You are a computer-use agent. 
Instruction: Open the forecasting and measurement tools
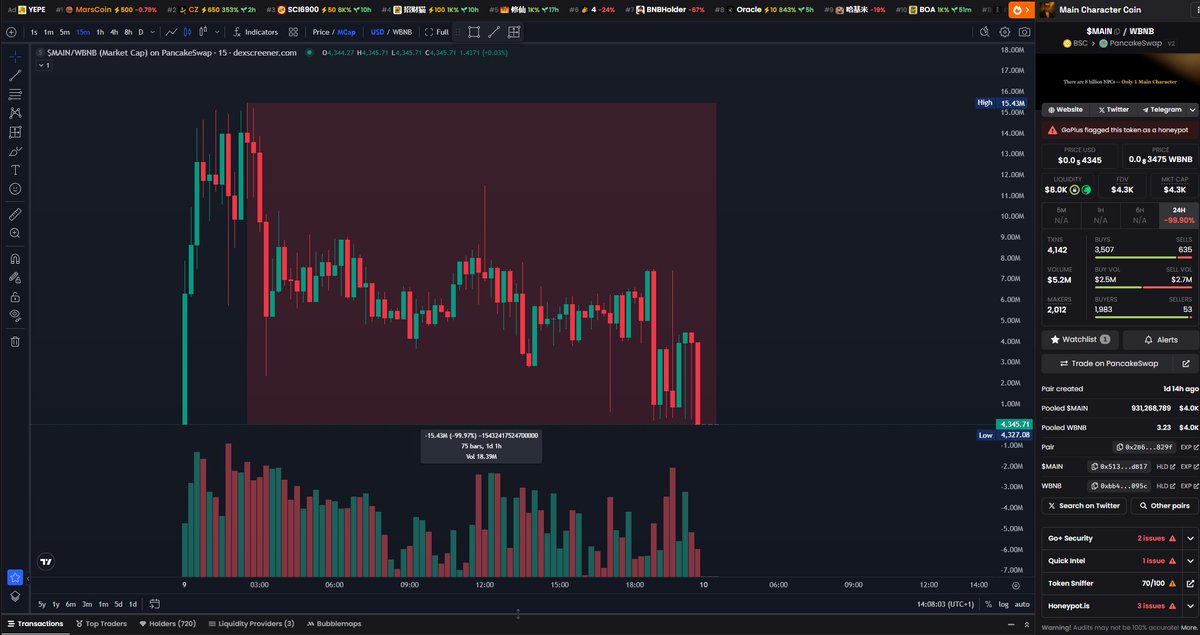click(x=15, y=132)
